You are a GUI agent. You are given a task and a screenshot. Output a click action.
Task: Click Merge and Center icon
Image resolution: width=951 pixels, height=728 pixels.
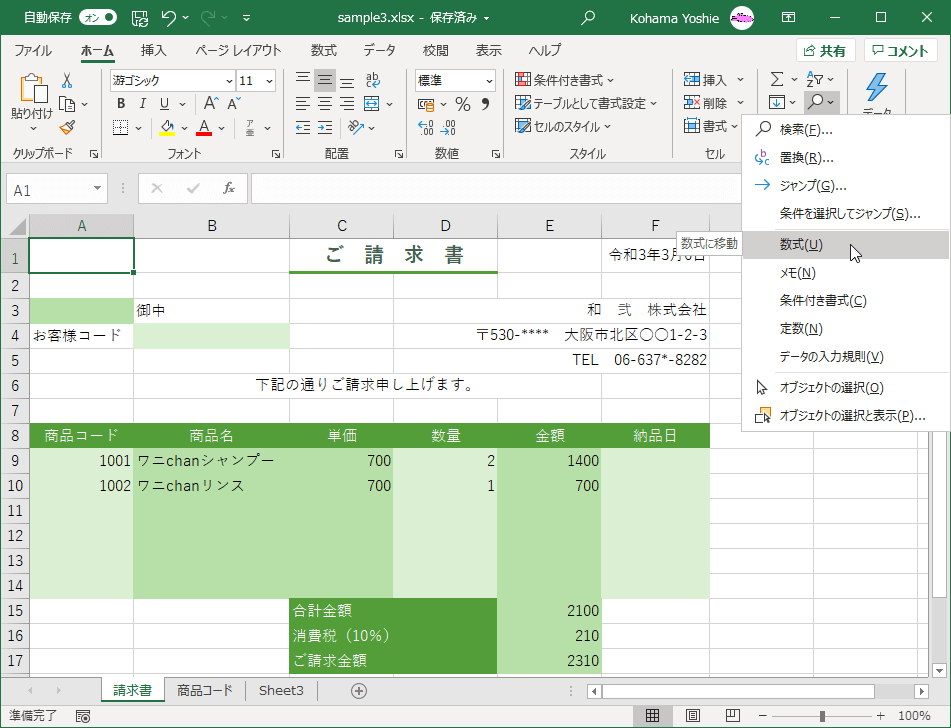(372, 104)
